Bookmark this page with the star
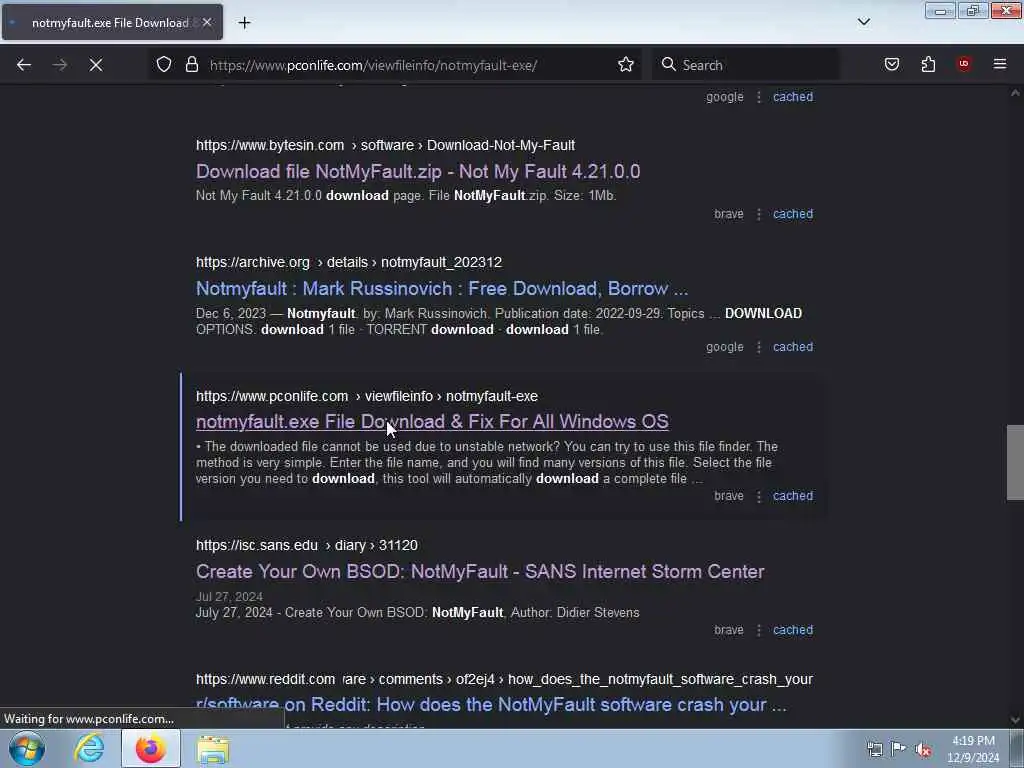Viewport: 1024px width, 768px height. coord(626,65)
